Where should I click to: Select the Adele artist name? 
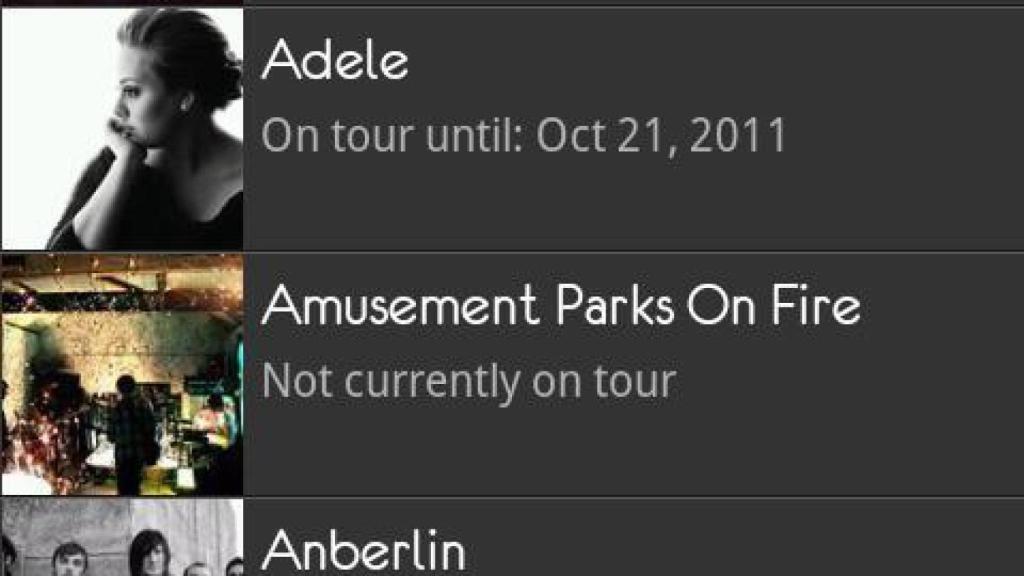[x=334, y=62]
